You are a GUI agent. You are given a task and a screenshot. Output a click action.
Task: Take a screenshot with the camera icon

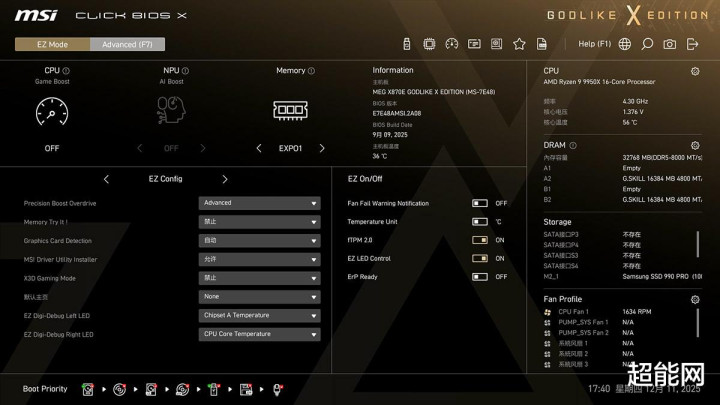click(x=669, y=44)
